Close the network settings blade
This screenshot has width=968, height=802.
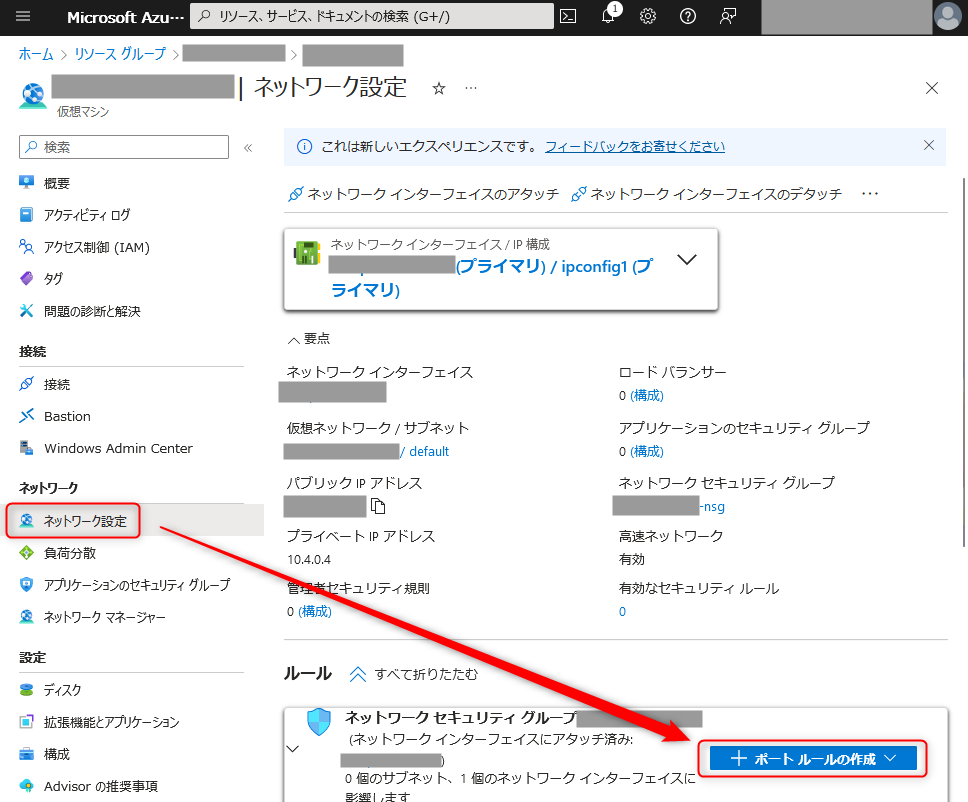[x=932, y=88]
